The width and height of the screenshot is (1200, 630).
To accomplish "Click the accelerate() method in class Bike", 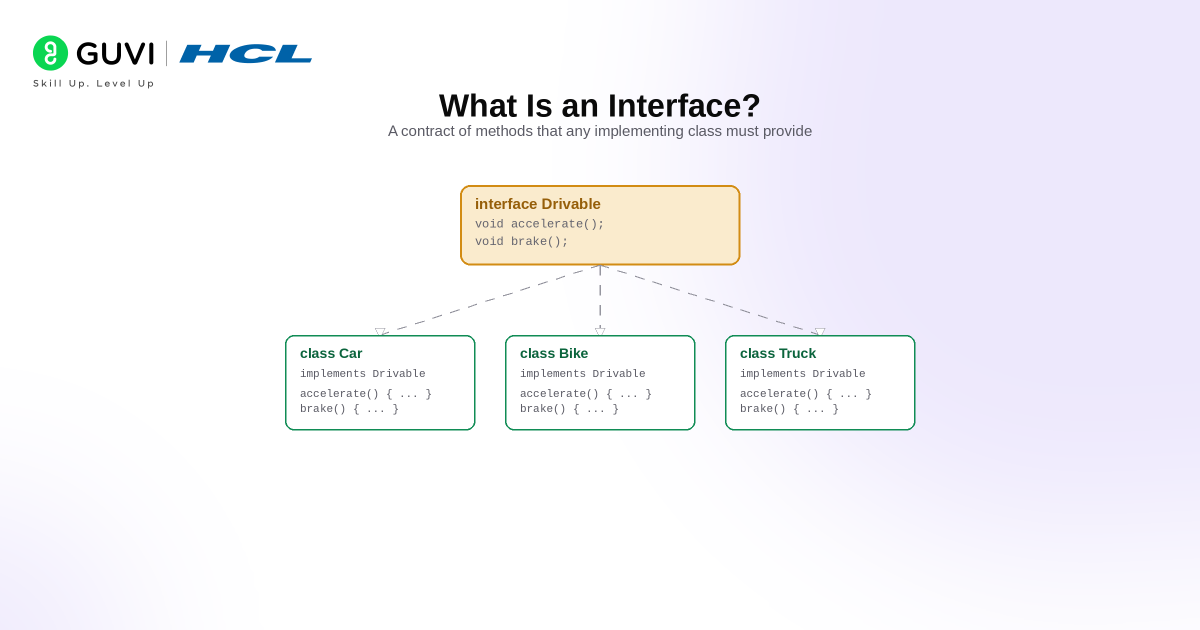I will [586, 394].
